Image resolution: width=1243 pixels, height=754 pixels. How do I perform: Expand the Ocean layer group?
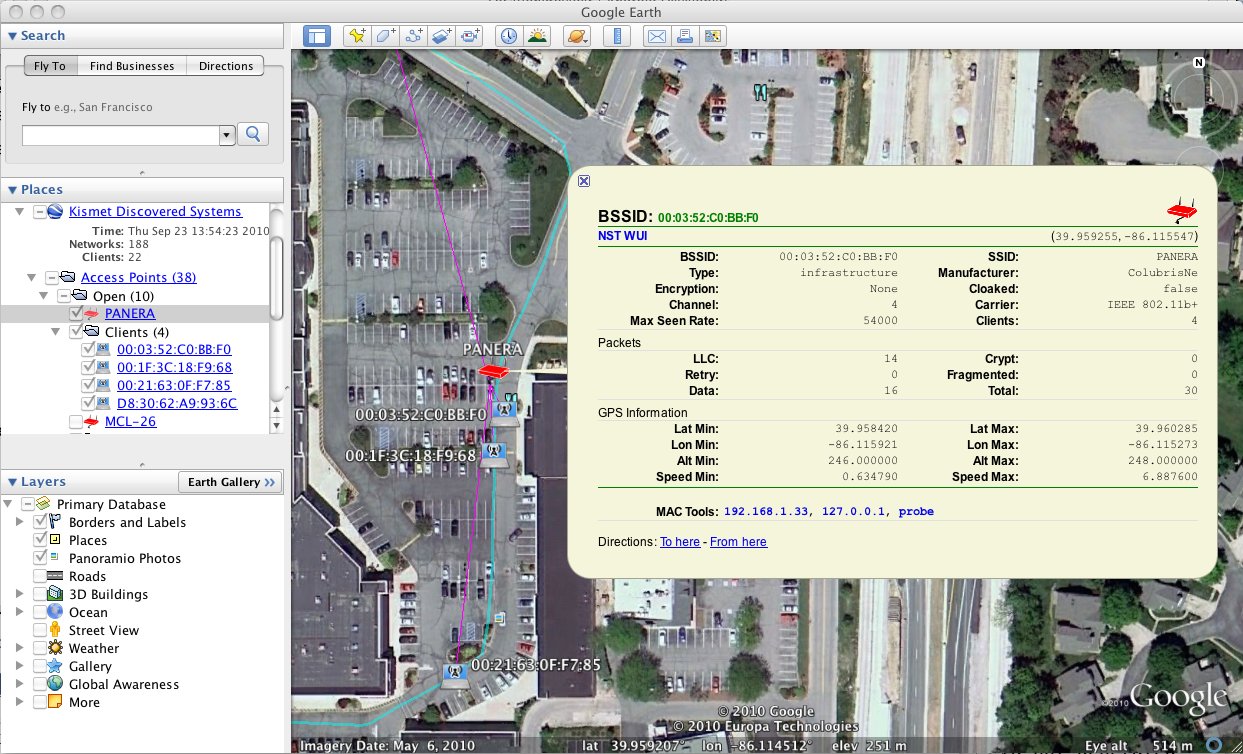[x=20, y=613]
